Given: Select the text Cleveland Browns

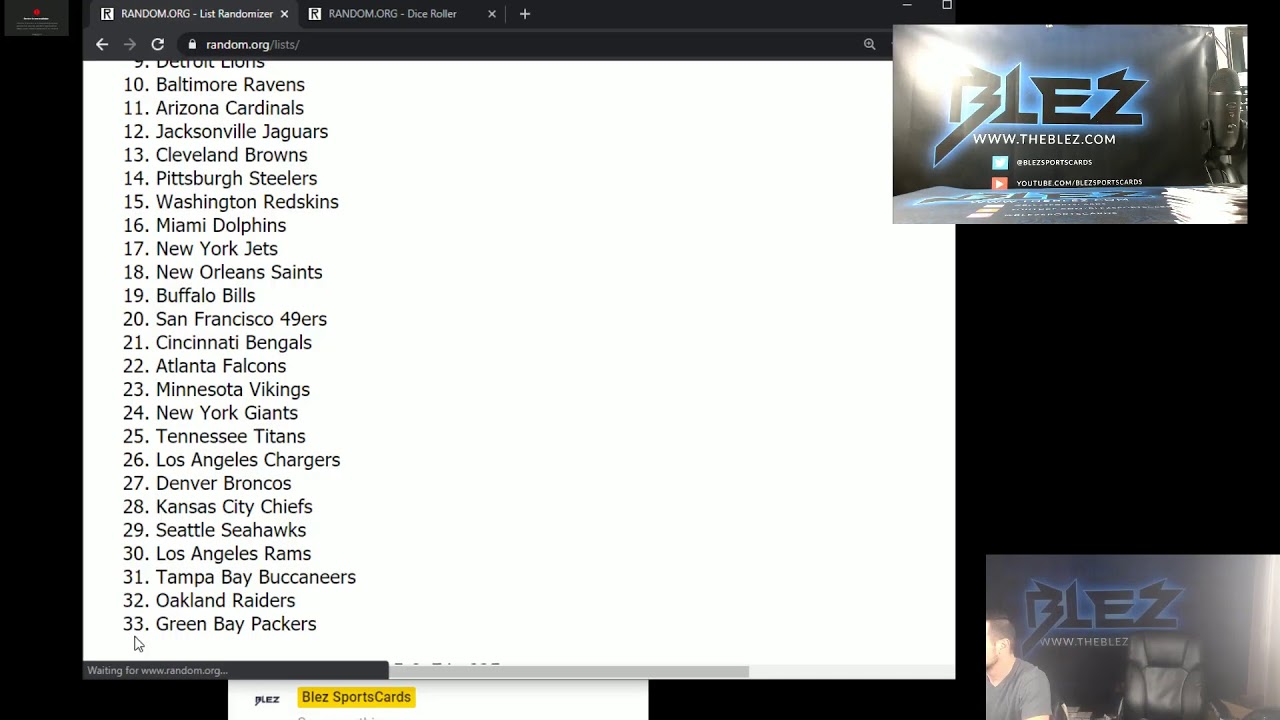Looking at the screenshot, I should coord(232,155).
